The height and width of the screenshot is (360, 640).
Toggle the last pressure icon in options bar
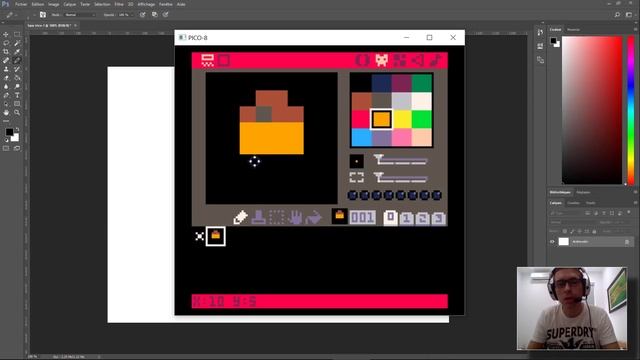coord(165,15)
